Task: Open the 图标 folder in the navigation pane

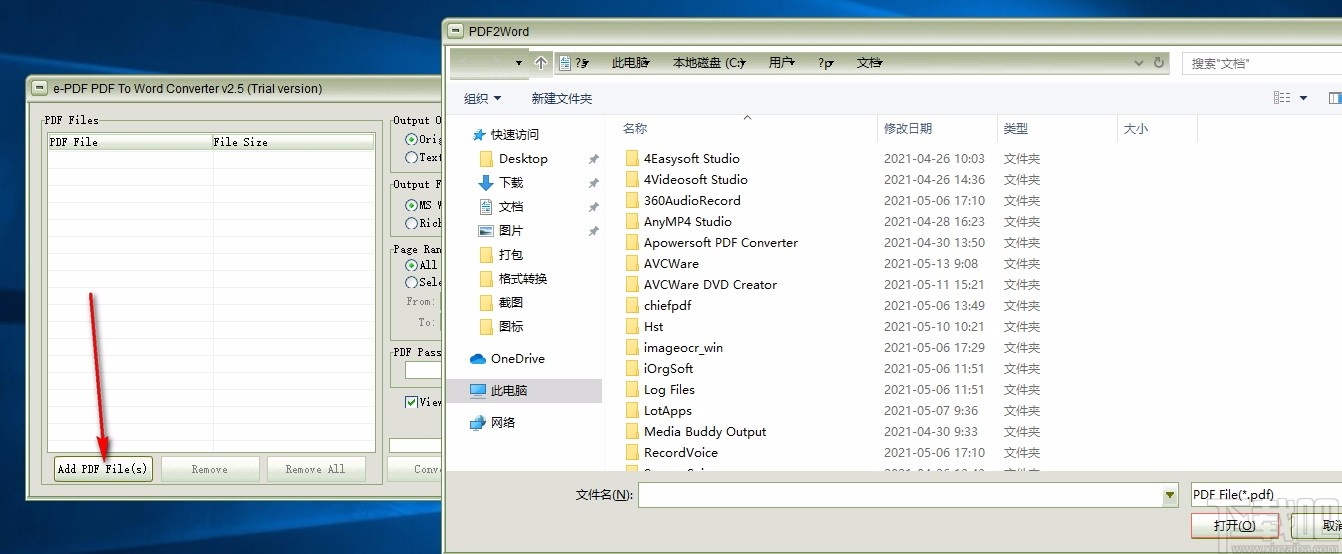Action: tap(511, 326)
